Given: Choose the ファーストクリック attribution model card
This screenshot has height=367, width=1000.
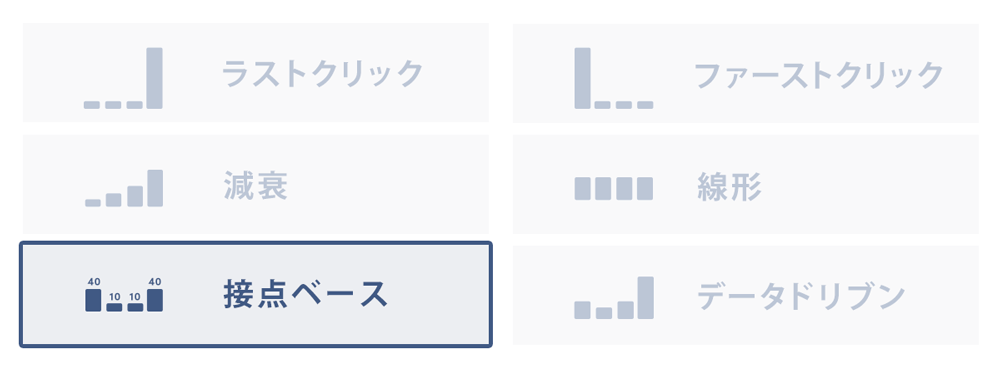Looking at the screenshot, I should [x=746, y=73].
